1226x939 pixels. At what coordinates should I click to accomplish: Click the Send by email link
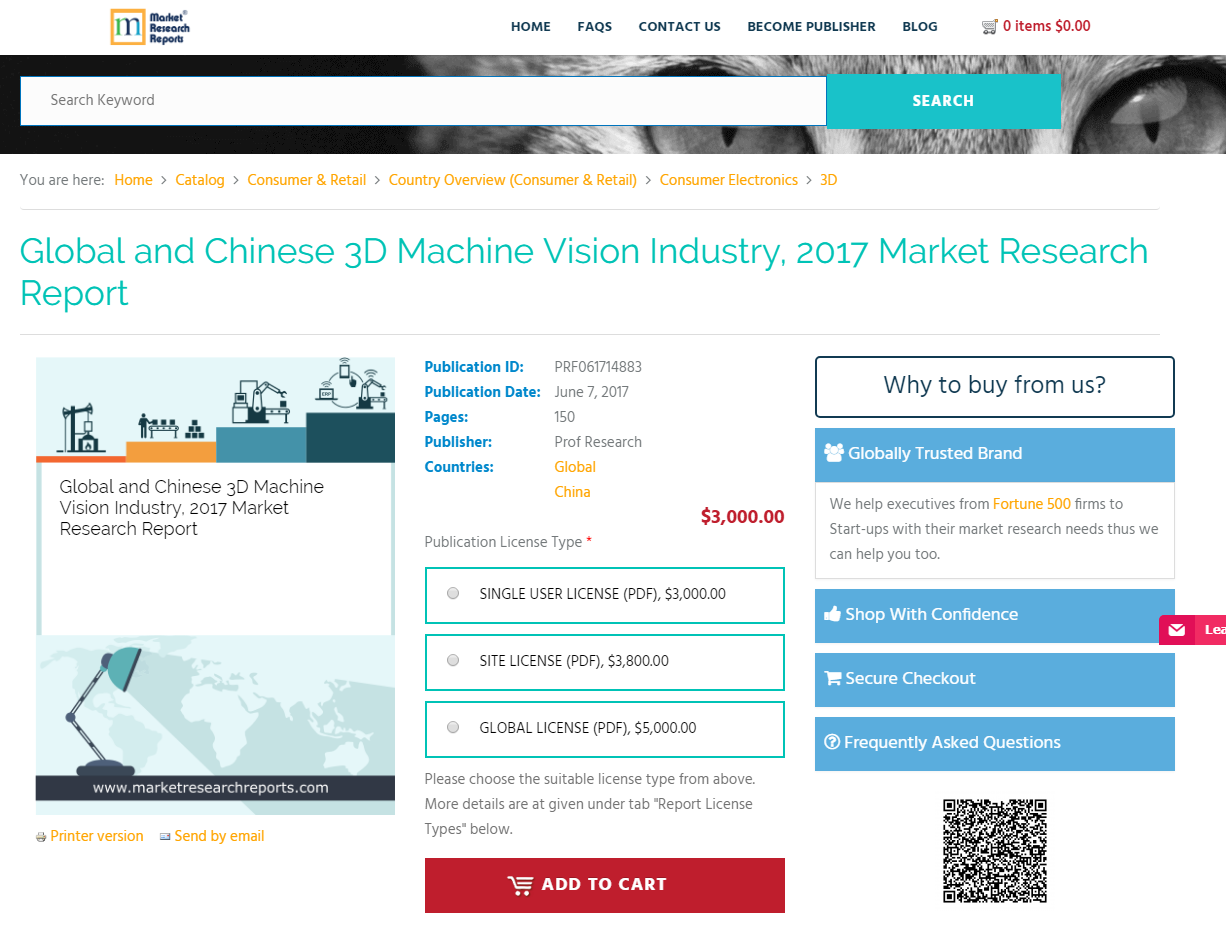(220, 836)
